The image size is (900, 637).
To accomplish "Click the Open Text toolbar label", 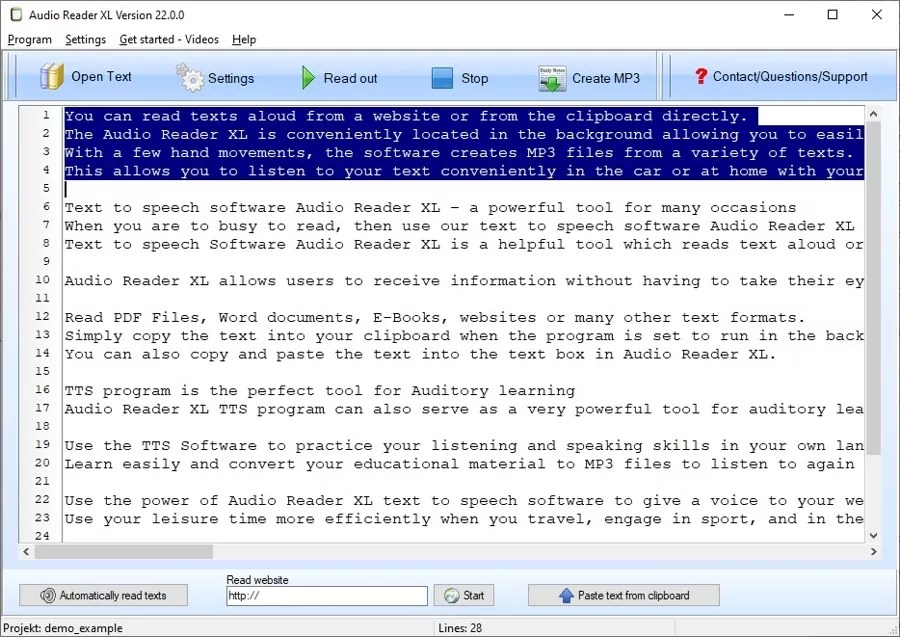I will 101,77.
